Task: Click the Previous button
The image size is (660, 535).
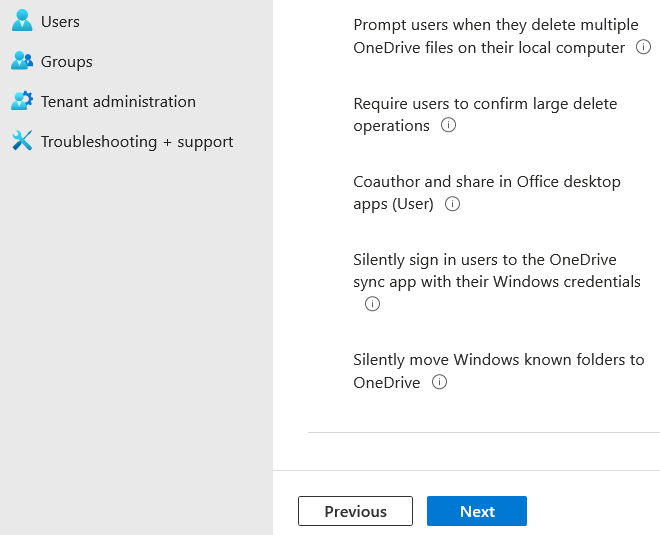Action: pyautogui.click(x=355, y=511)
